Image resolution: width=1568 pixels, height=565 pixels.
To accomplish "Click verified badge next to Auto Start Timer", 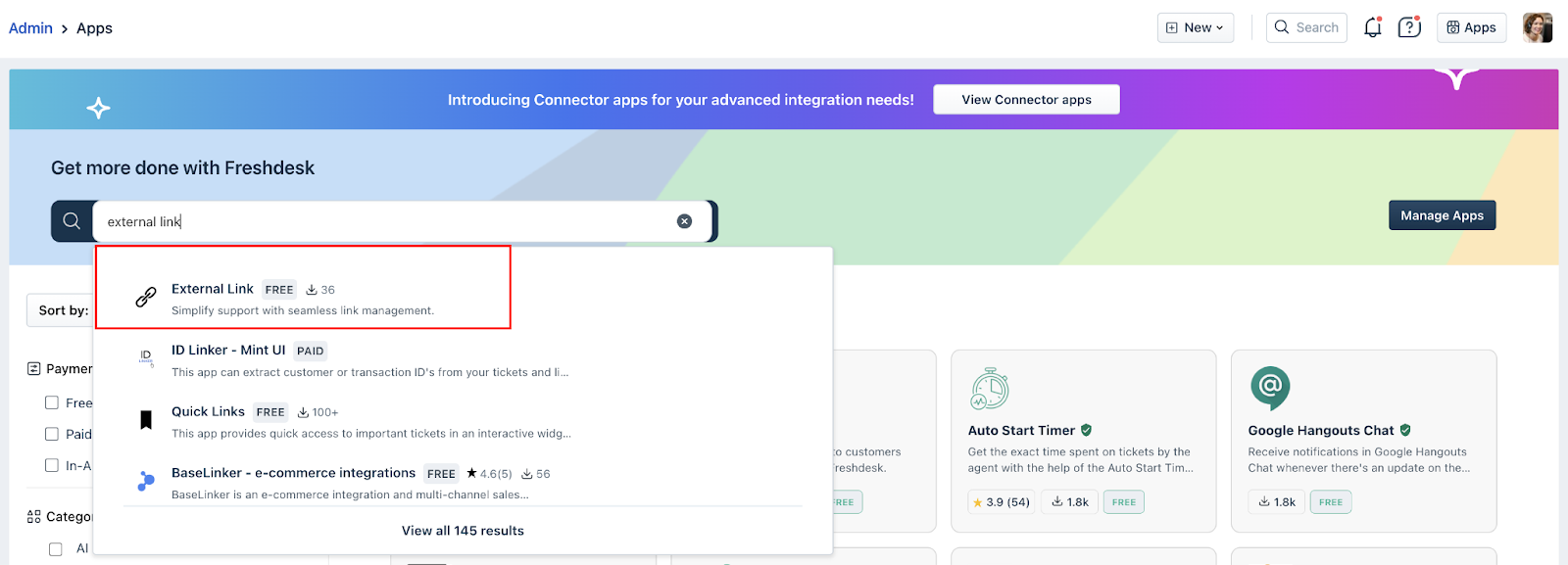I will point(1087,431).
